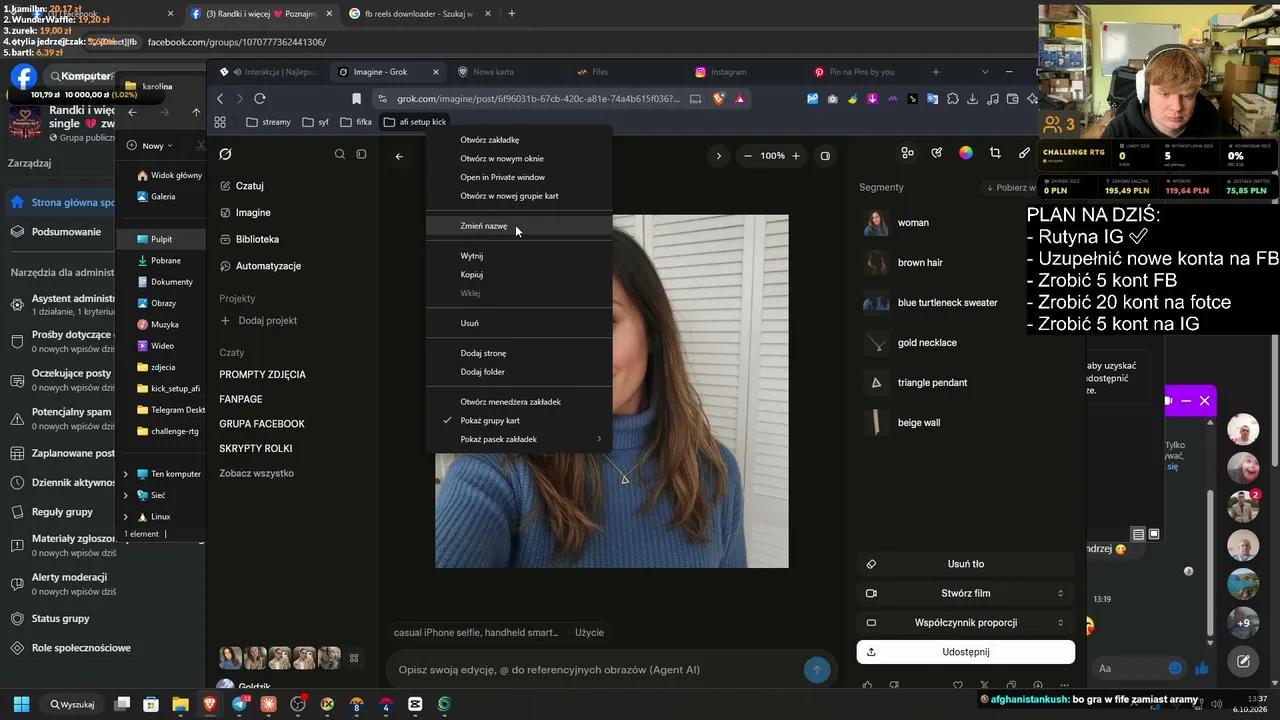Choose Zmień nazwę from the context menu
This screenshot has width=1280, height=720.
(519, 226)
